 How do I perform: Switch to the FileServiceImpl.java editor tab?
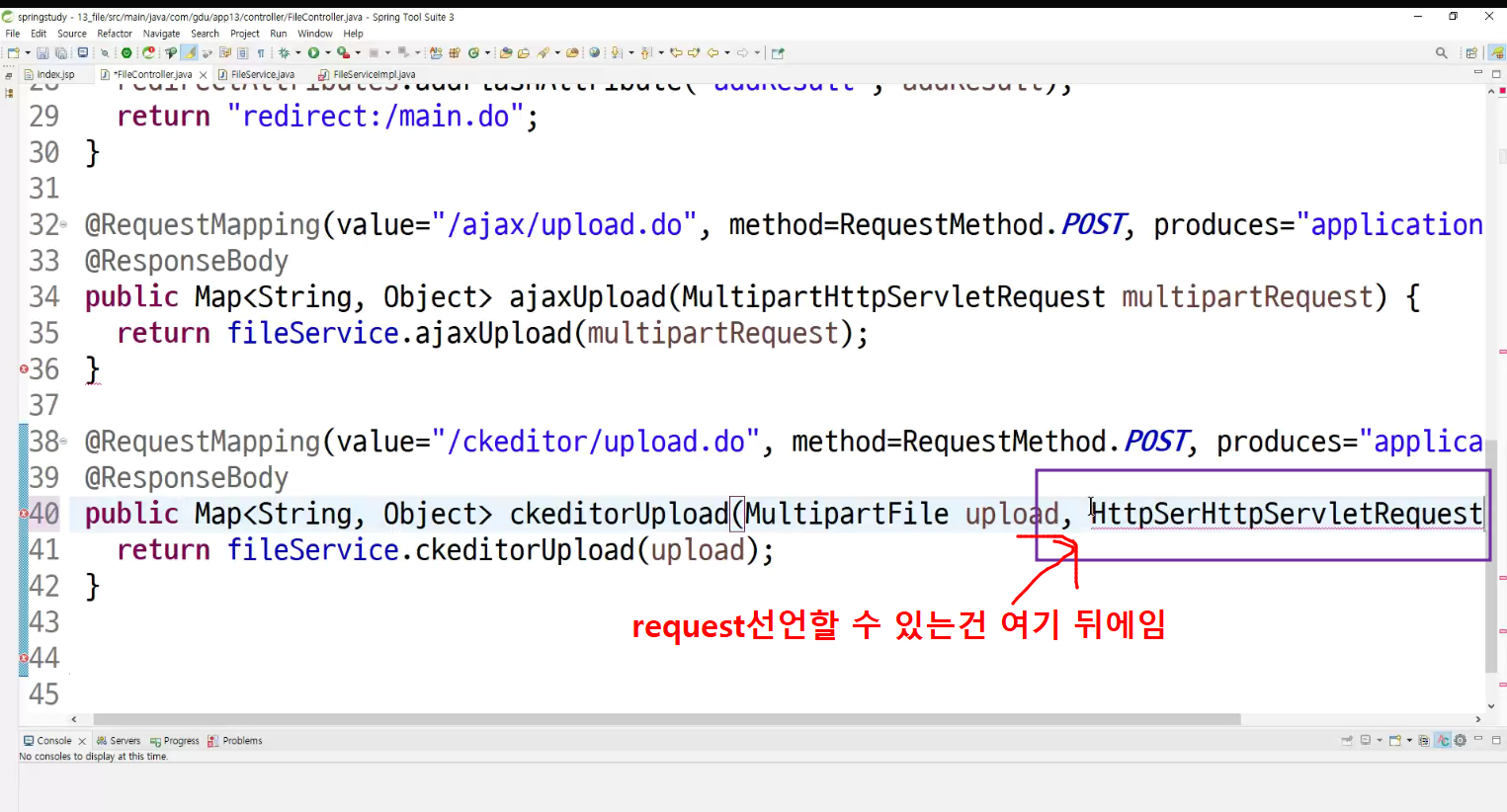pyautogui.click(x=375, y=75)
